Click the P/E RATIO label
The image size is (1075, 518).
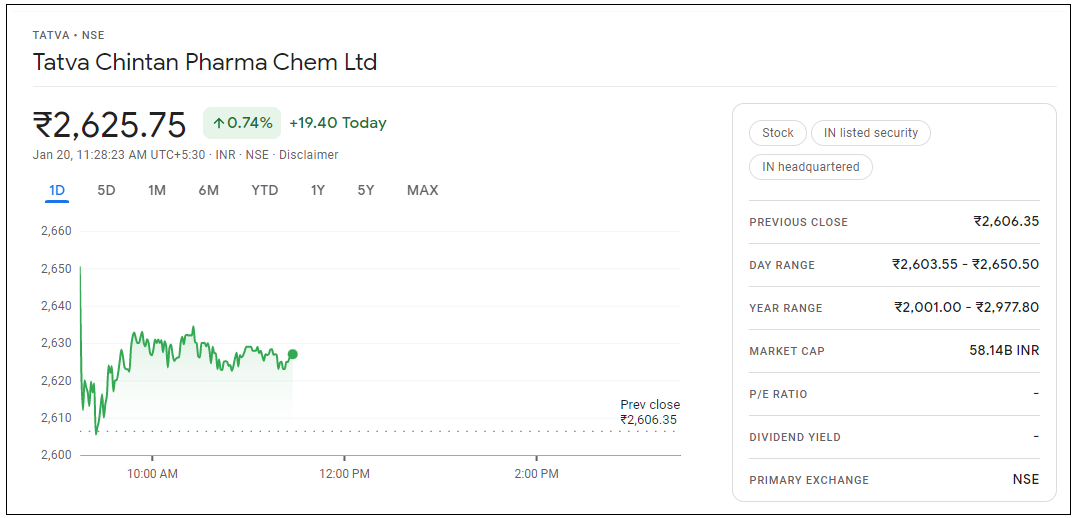[778, 394]
